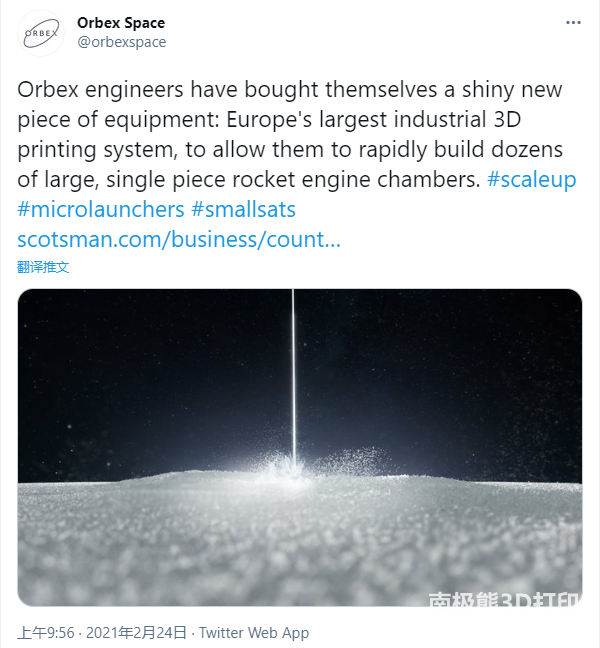The height and width of the screenshot is (648, 600).
Task: Select the 2021年2月24日 date link
Action: tap(136, 633)
